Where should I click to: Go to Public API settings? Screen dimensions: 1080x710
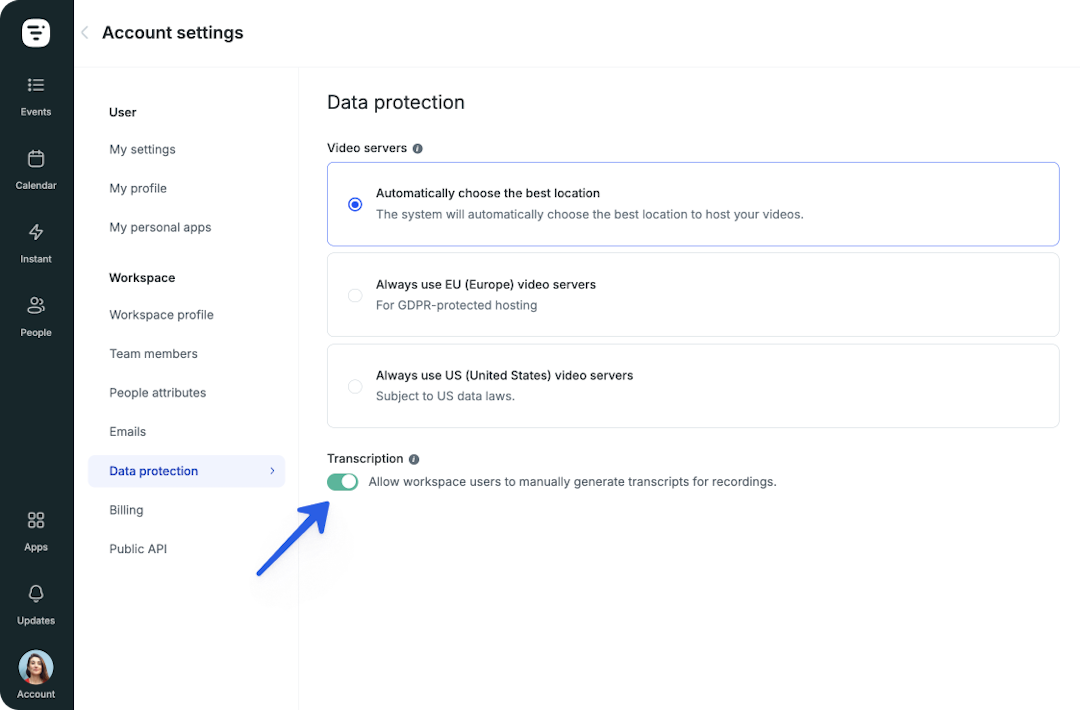(x=138, y=549)
